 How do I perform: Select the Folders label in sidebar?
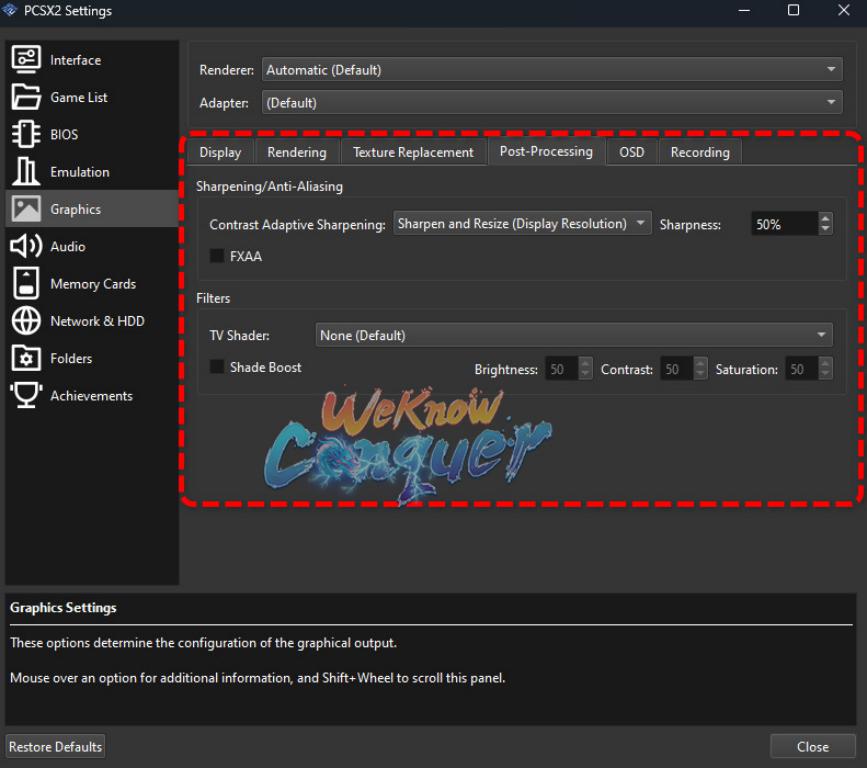point(71,358)
